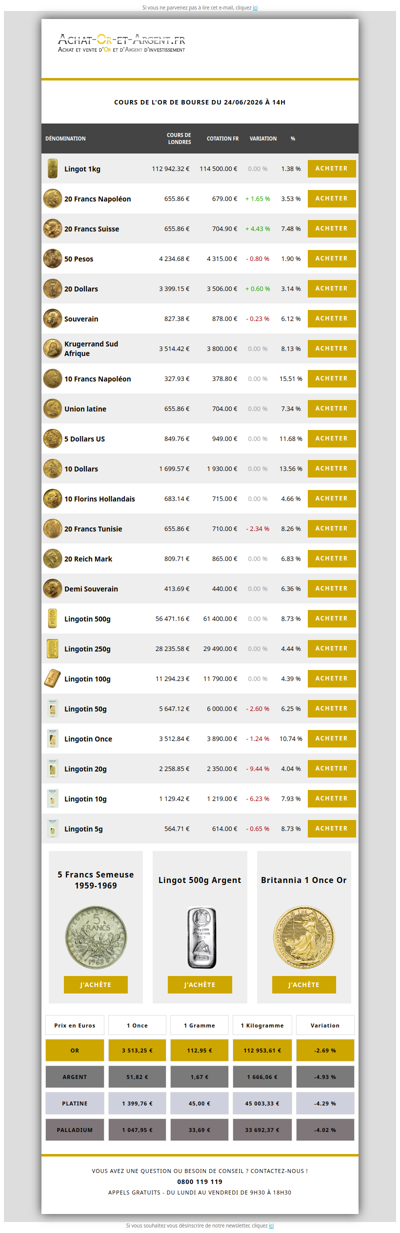Click ACHETER button for Union latine
Image resolution: width=400 pixels, height=1233 pixels.
(331, 408)
